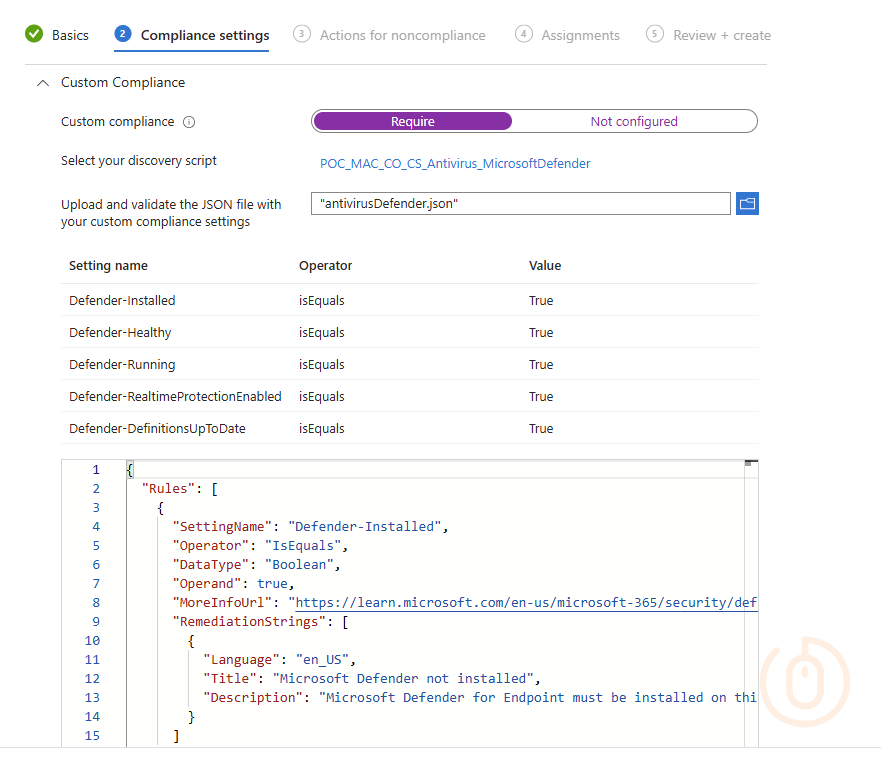The width and height of the screenshot is (881, 758).
Task: Click the Basics green checkmark icon
Action: [34, 34]
